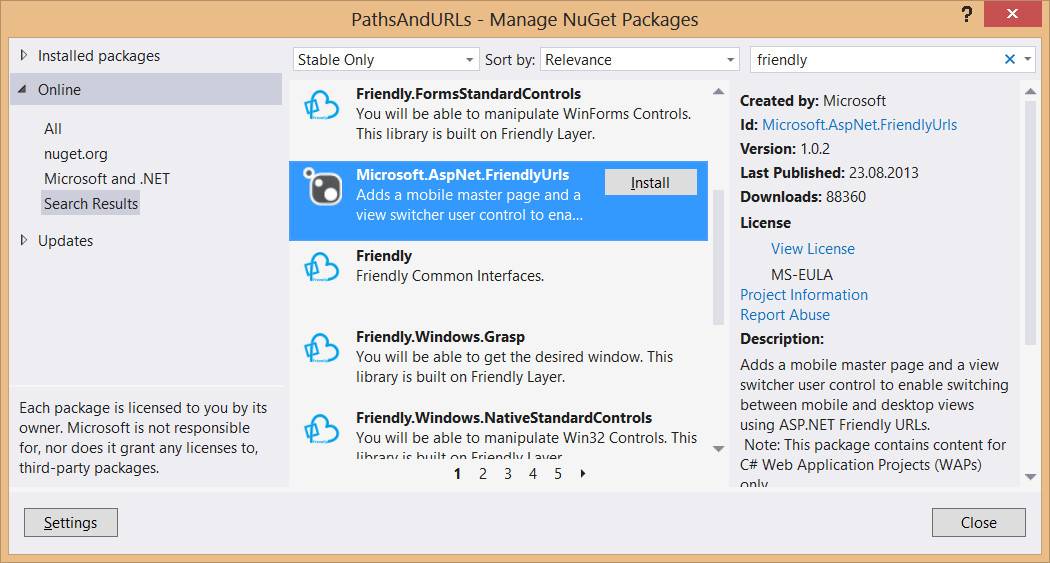Click the package list scroll up arrow
The height and width of the screenshot is (563, 1050).
pos(719,92)
